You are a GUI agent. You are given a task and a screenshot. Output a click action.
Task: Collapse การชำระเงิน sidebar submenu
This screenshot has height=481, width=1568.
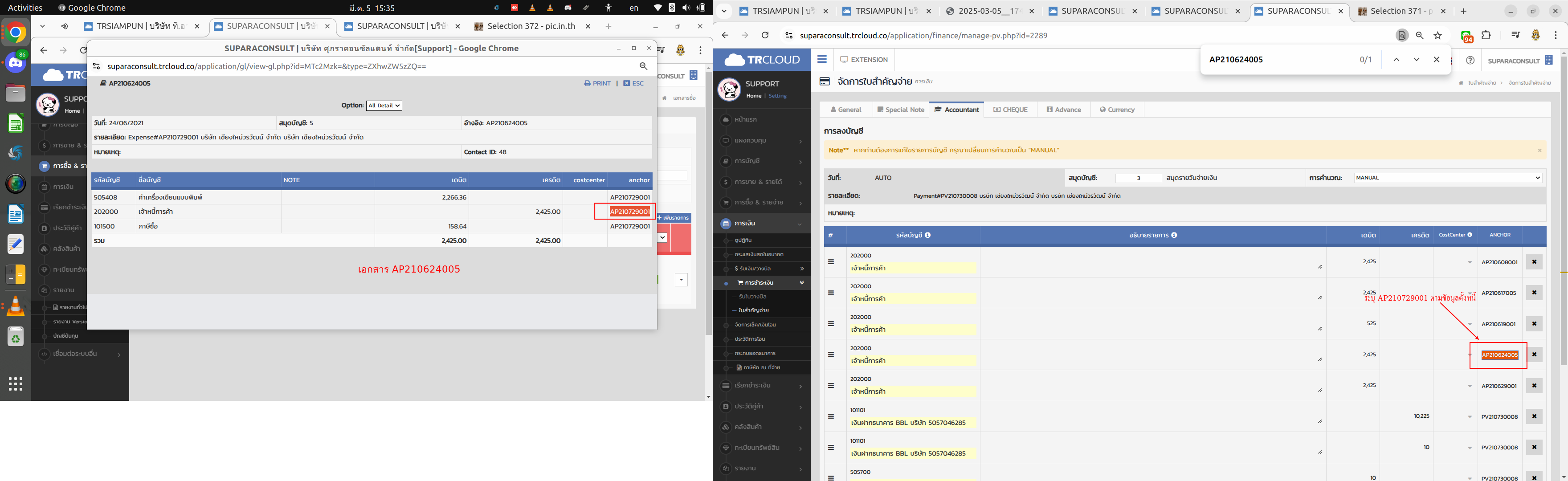802,282
